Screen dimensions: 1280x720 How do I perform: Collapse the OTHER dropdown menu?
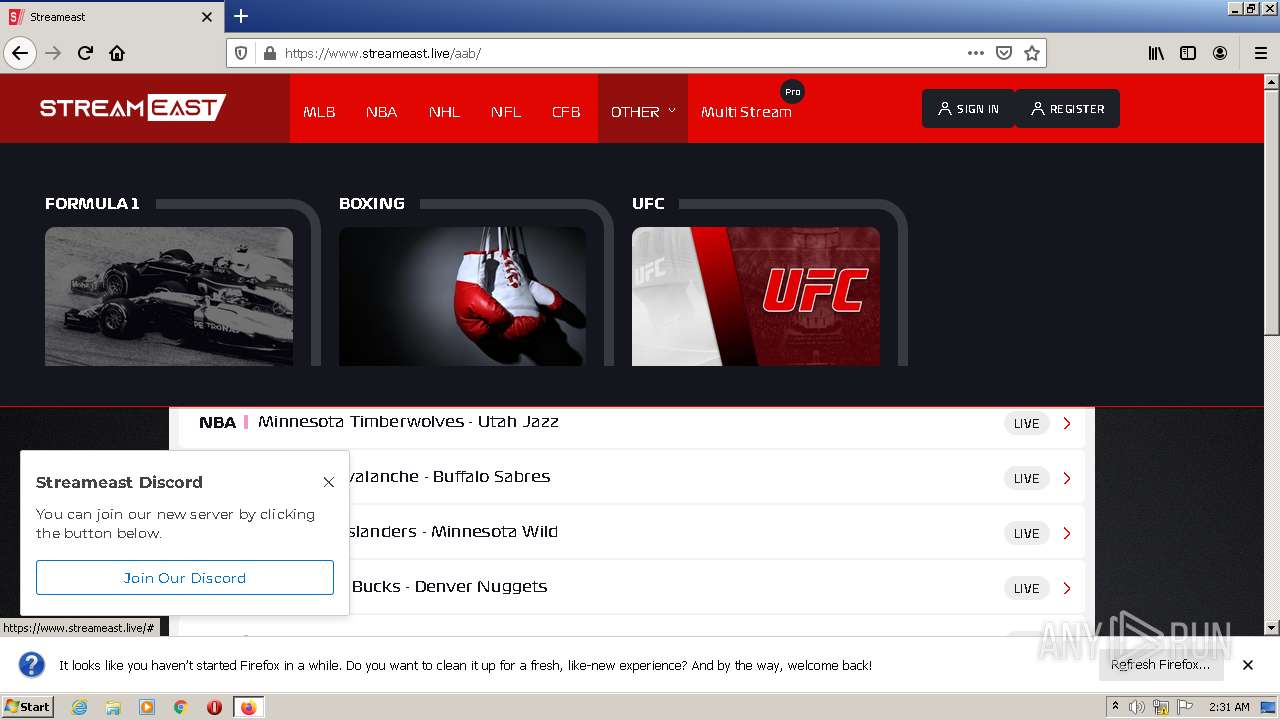pyautogui.click(x=643, y=109)
